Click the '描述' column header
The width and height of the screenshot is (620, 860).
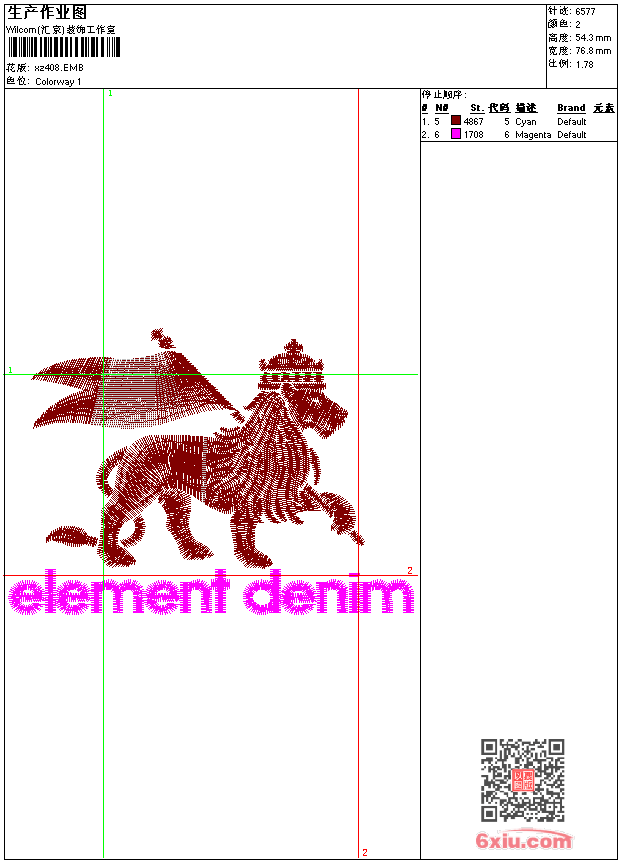(x=526, y=108)
